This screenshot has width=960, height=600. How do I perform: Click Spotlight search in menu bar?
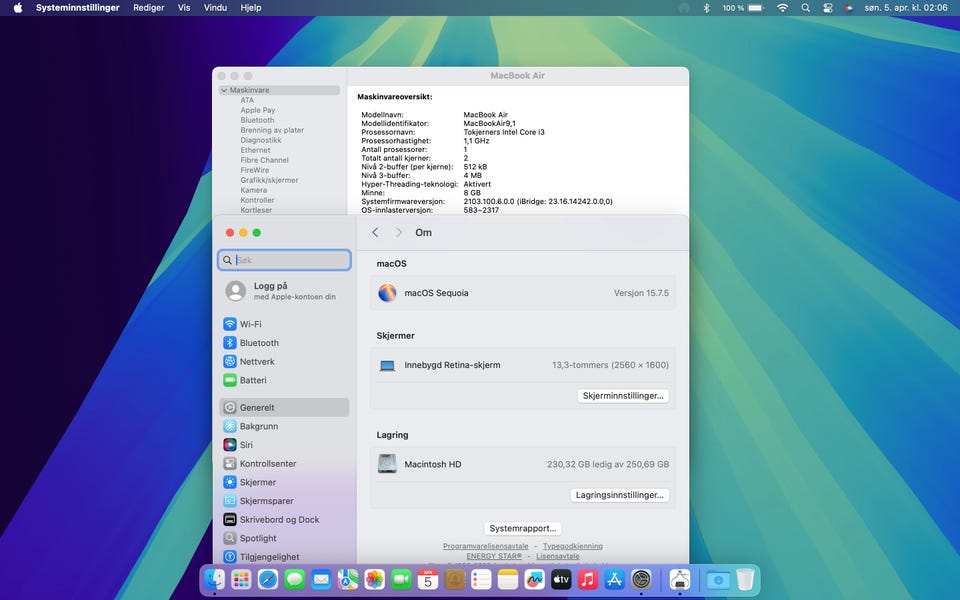(806, 8)
